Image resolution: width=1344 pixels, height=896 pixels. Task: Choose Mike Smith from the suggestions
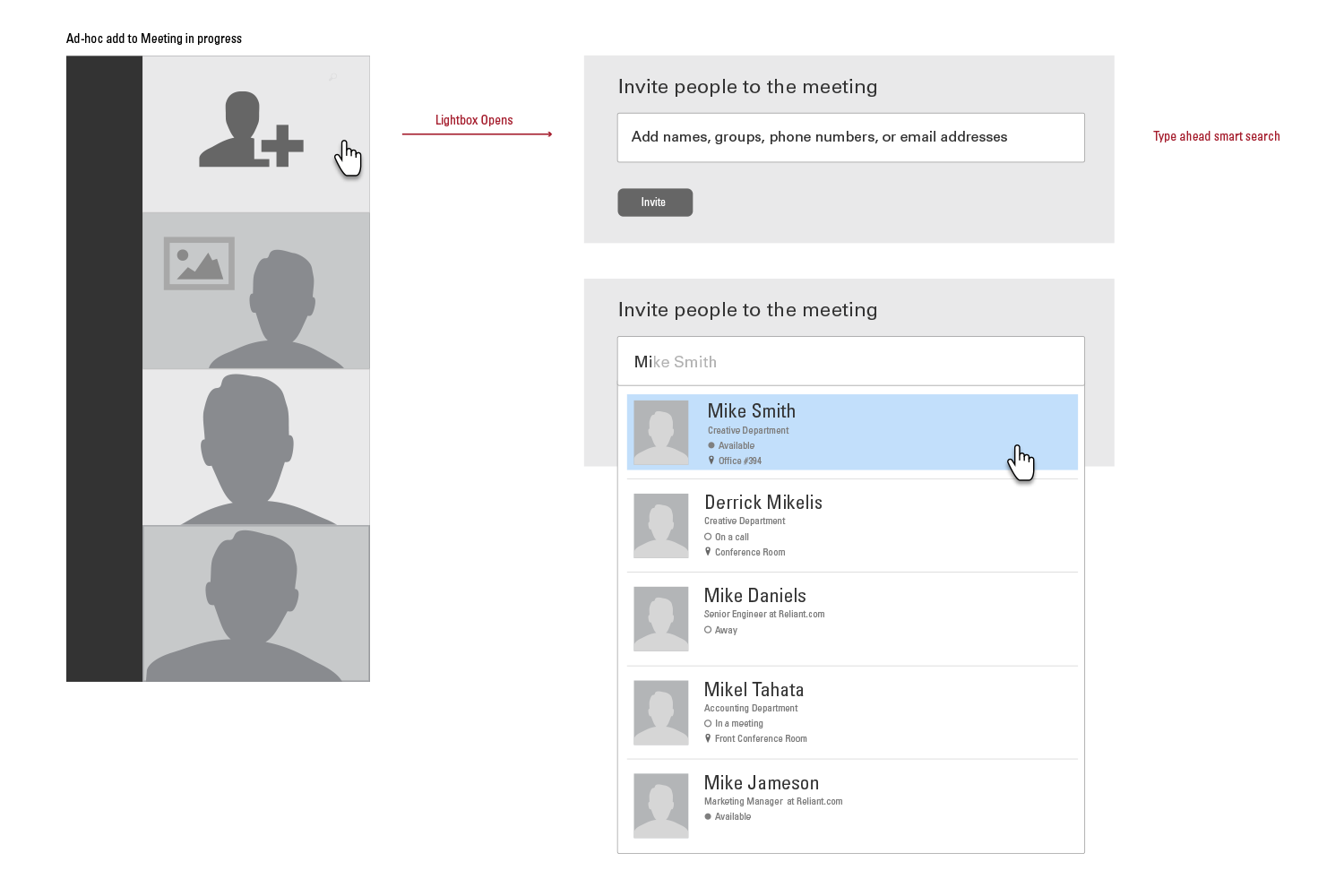(x=852, y=432)
